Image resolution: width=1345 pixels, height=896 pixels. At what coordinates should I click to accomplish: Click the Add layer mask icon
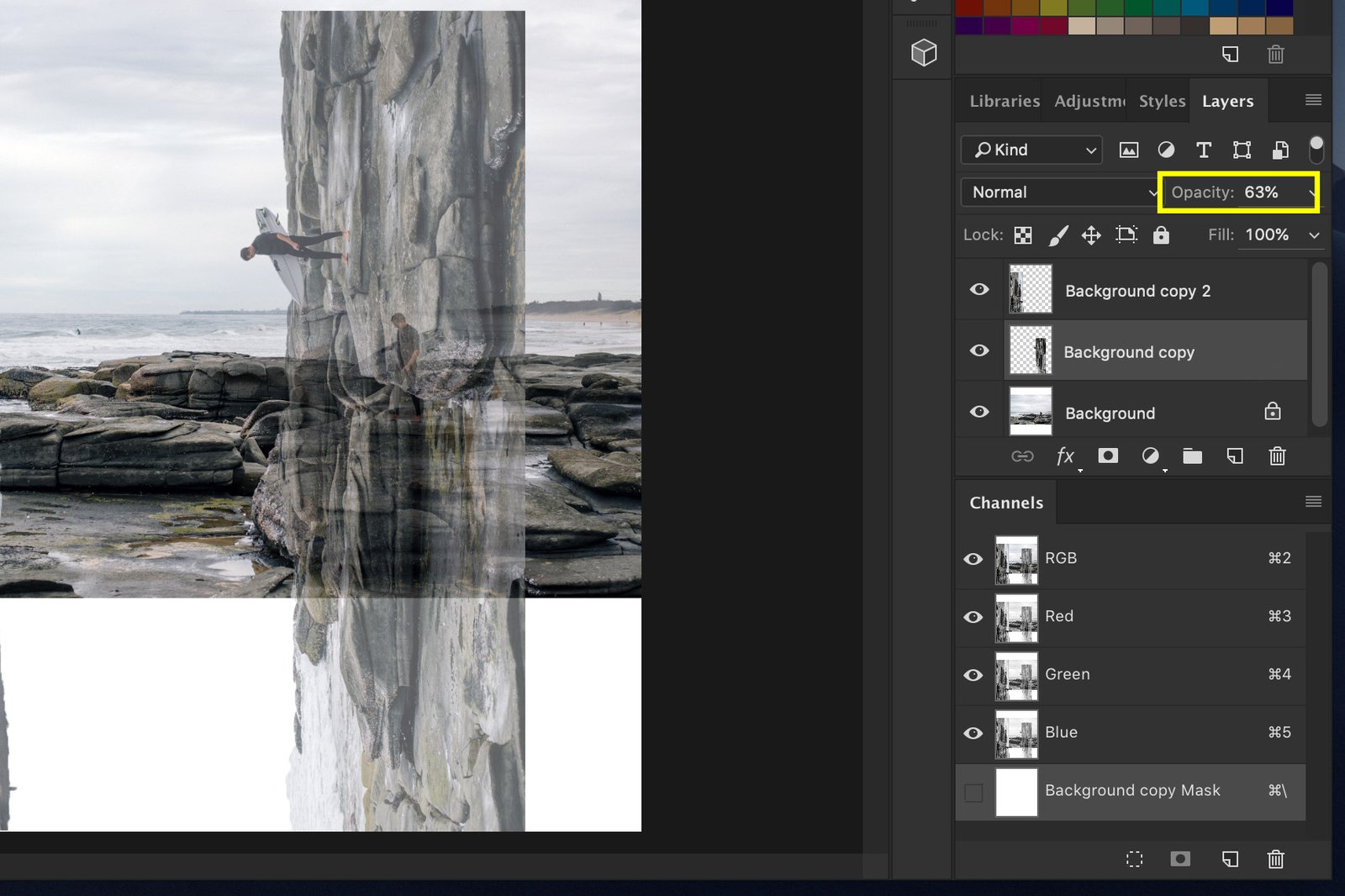[1109, 456]
